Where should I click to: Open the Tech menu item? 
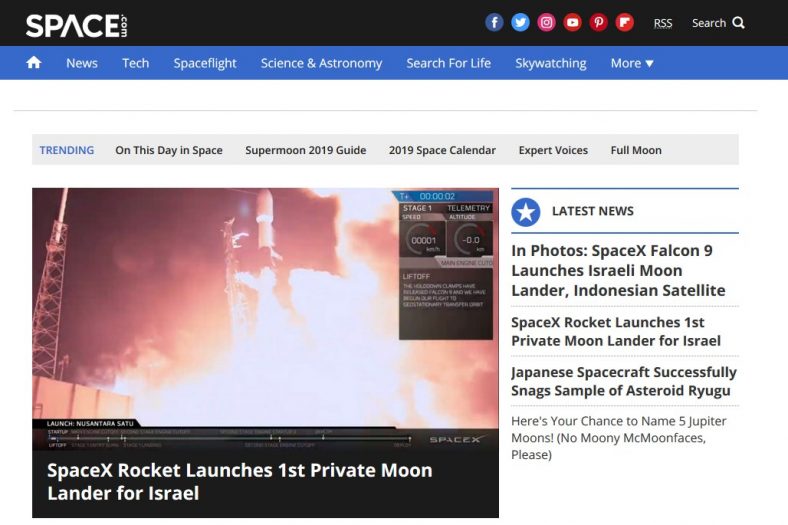click(136, 63)
